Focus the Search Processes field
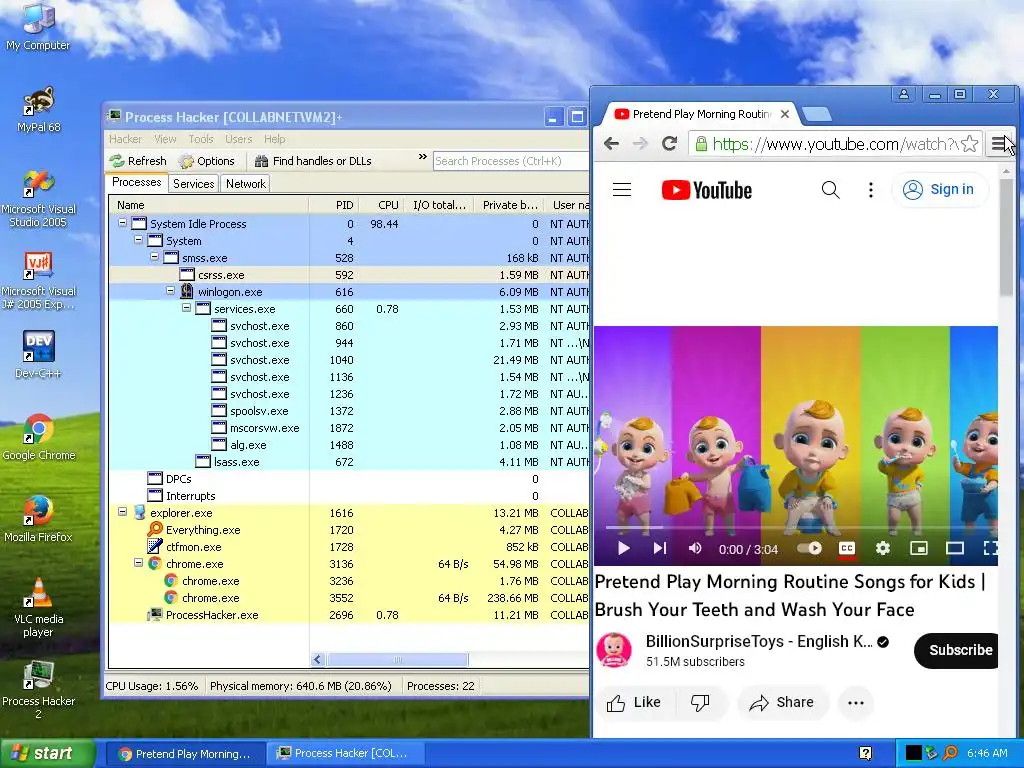This screenshot has width=1024, height=768. (x=511, y=161)
